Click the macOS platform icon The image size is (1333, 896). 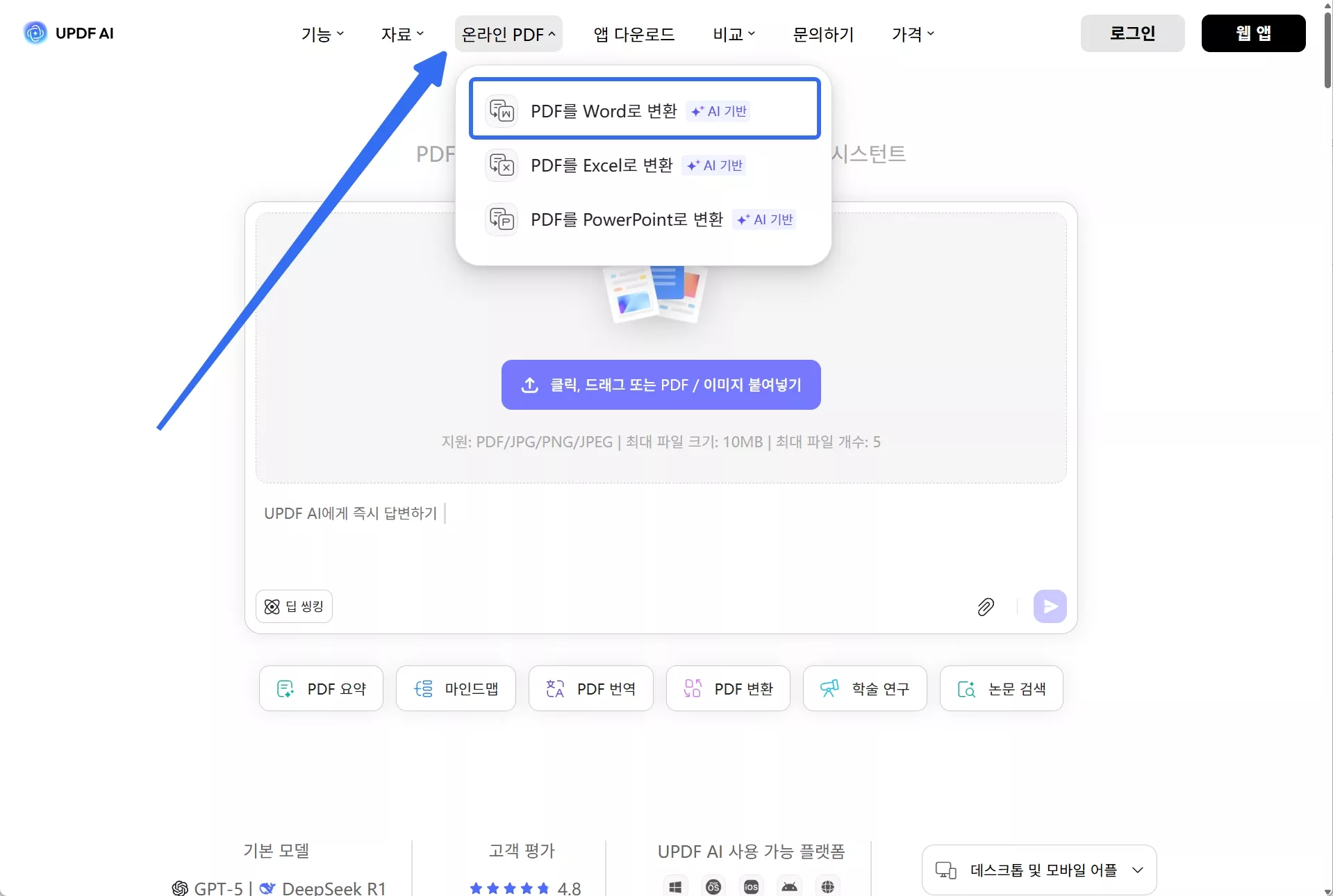713,886
